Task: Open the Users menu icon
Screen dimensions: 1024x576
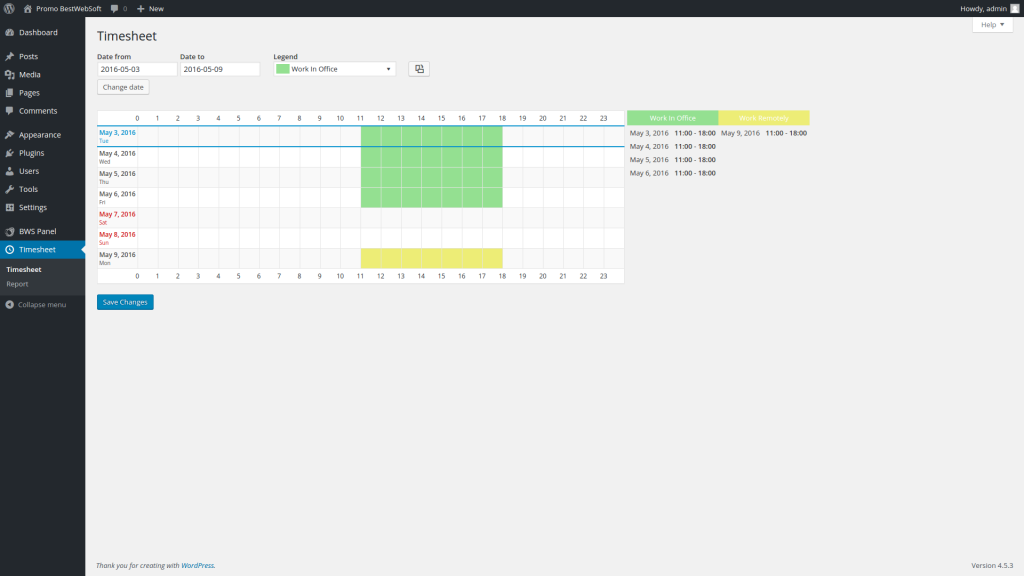Action: (10, 171)
